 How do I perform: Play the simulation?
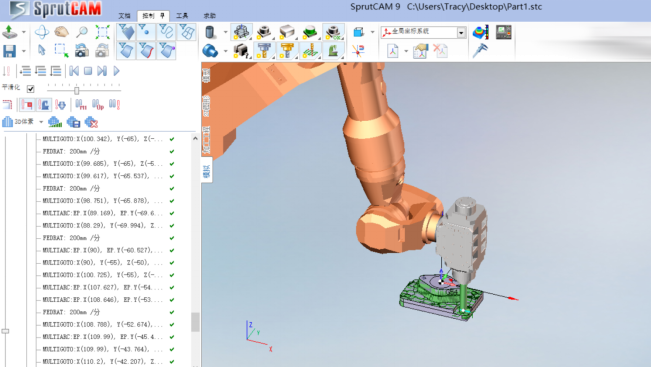[116, 71]
